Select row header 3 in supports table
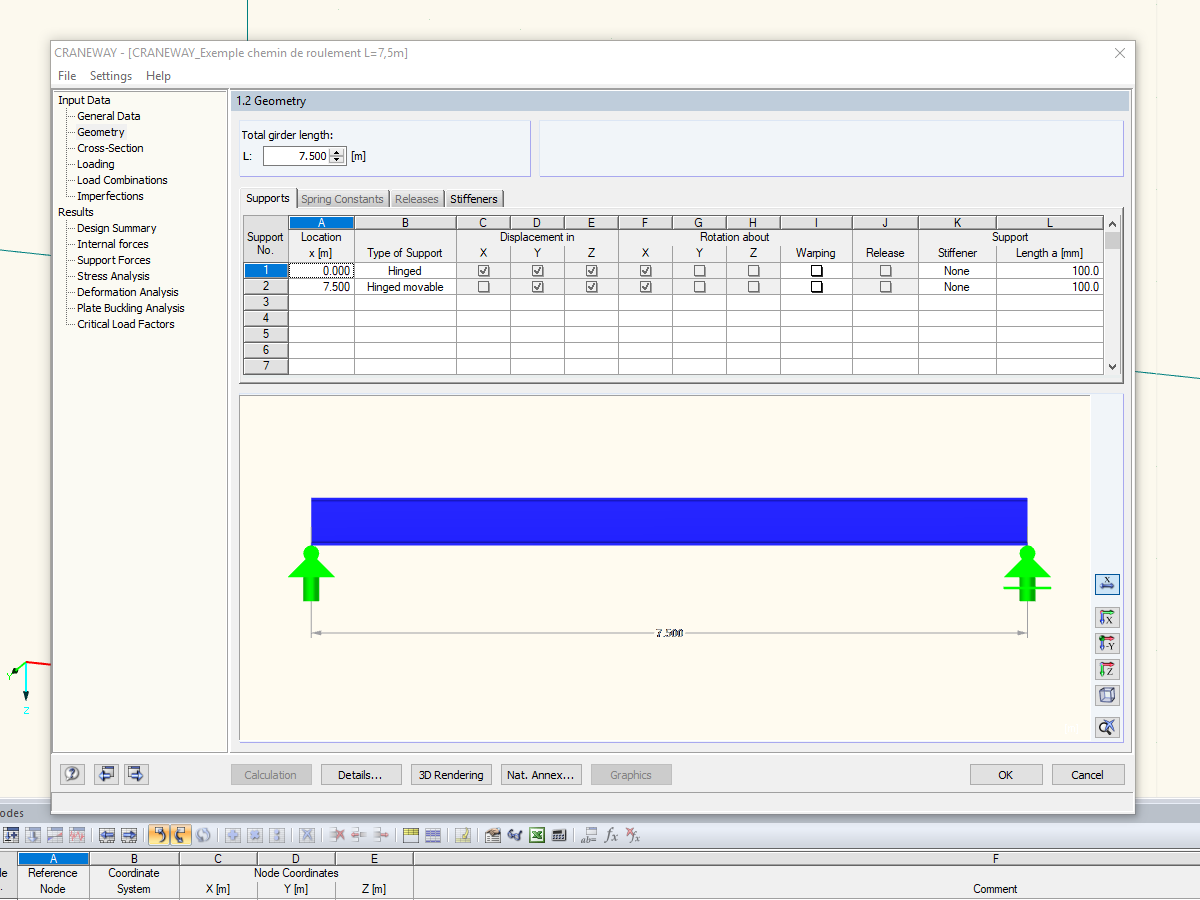 [266, 303]
